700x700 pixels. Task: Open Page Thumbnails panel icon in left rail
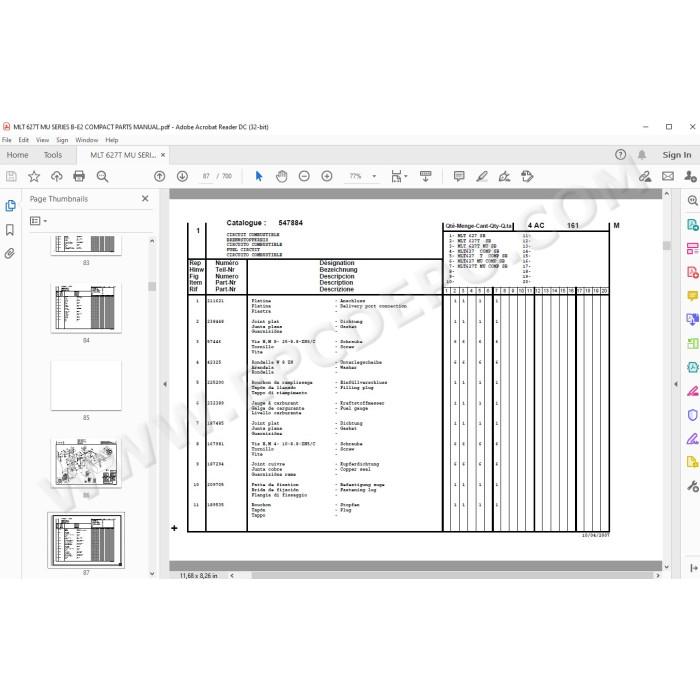point(10,206)
